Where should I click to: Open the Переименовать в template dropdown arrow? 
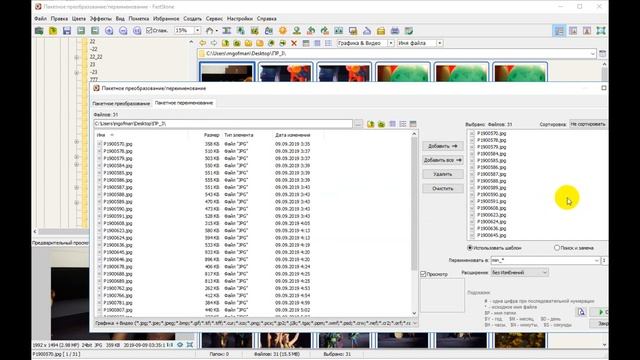tap(597, 260)
